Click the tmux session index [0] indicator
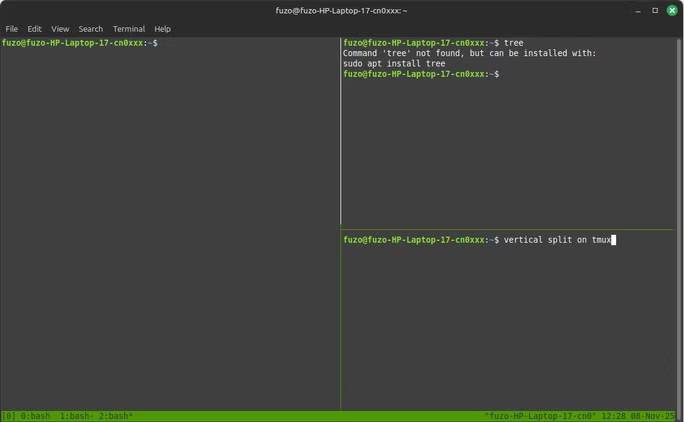The height and width of the screenshot is (422, 684). pos(9,416)
